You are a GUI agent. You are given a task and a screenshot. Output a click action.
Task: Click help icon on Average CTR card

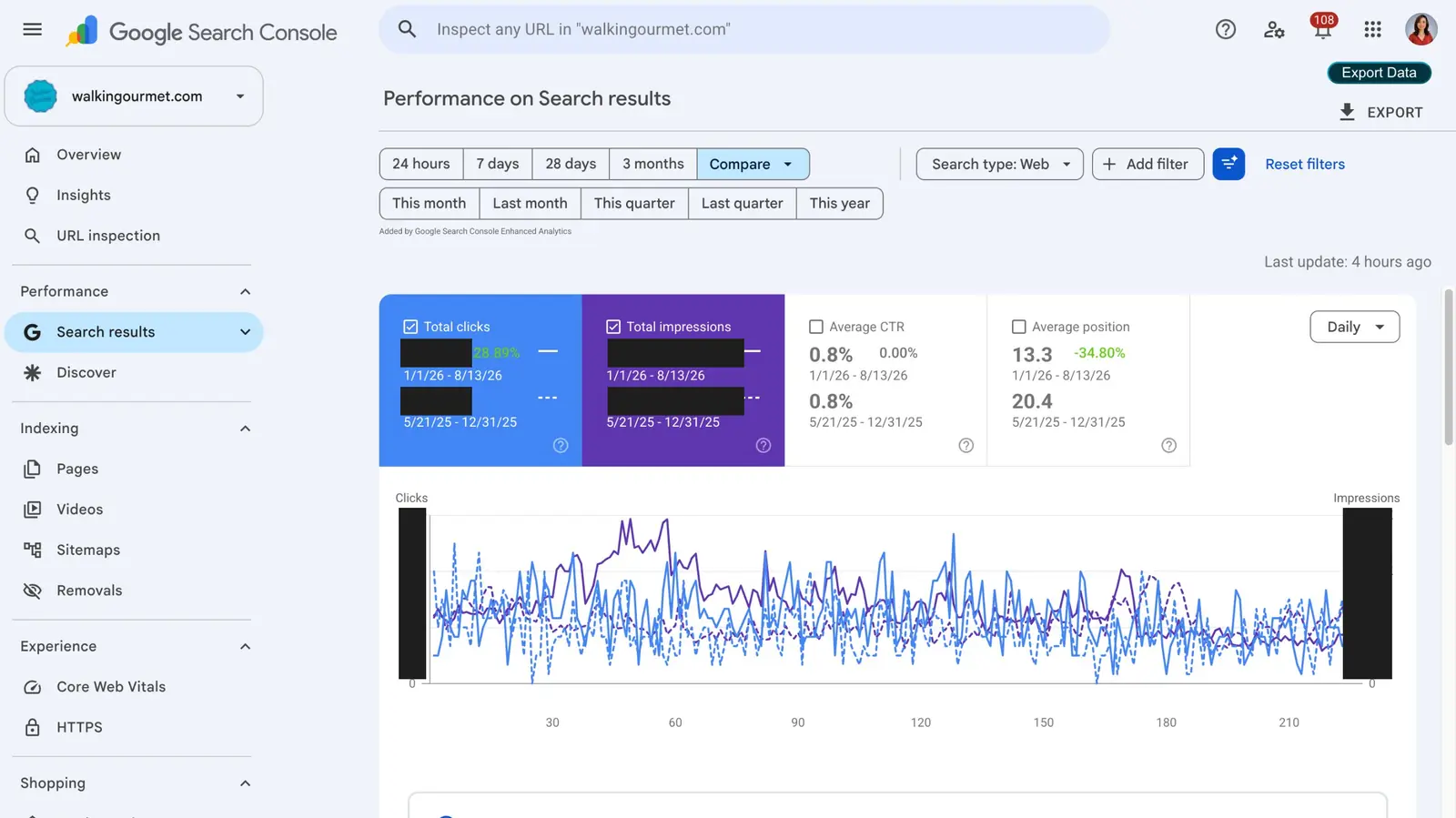(x=966, y=445)
